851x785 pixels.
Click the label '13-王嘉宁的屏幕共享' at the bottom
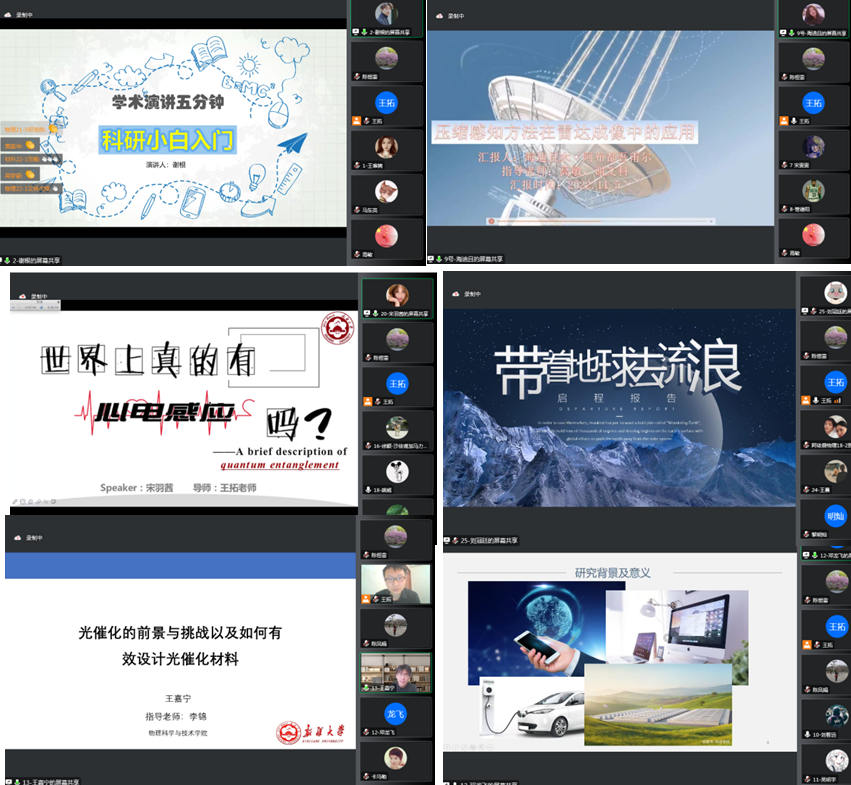click(50, 782)
